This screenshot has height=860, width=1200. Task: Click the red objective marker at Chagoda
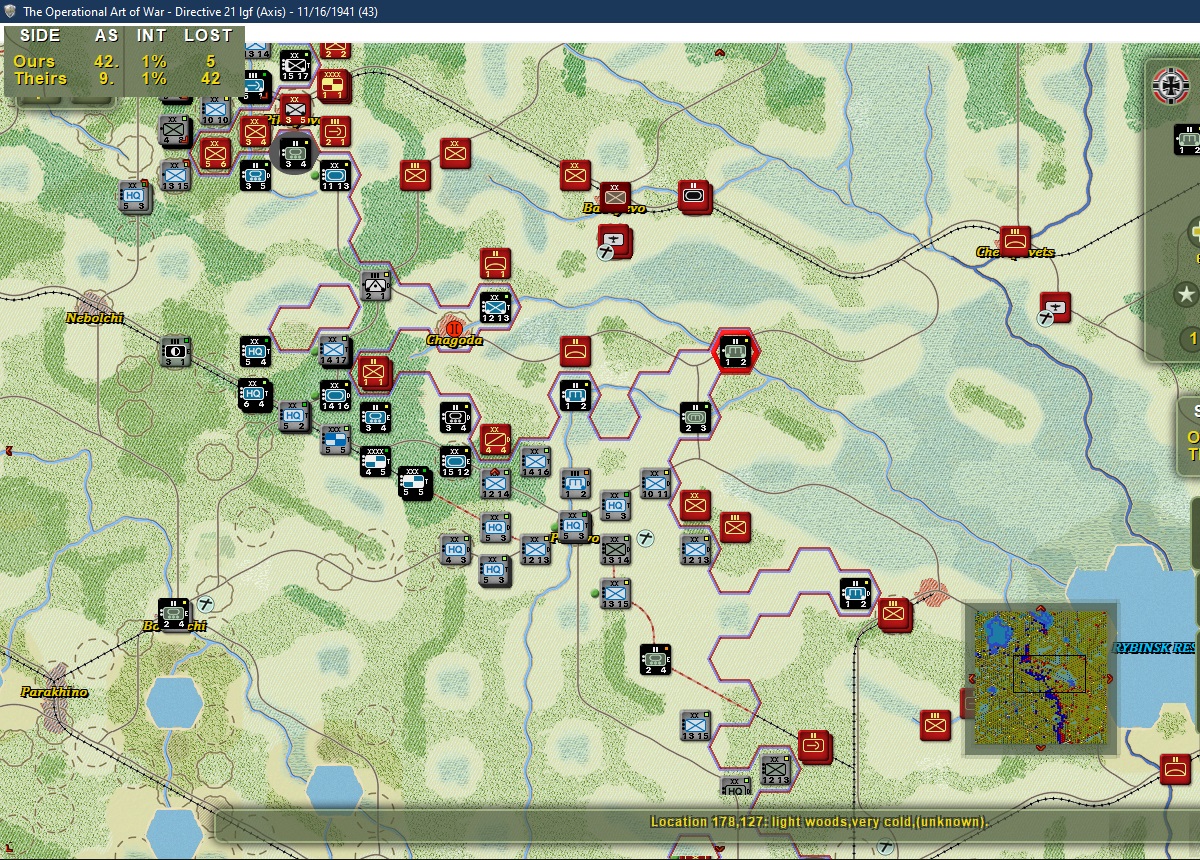point(455,326)
